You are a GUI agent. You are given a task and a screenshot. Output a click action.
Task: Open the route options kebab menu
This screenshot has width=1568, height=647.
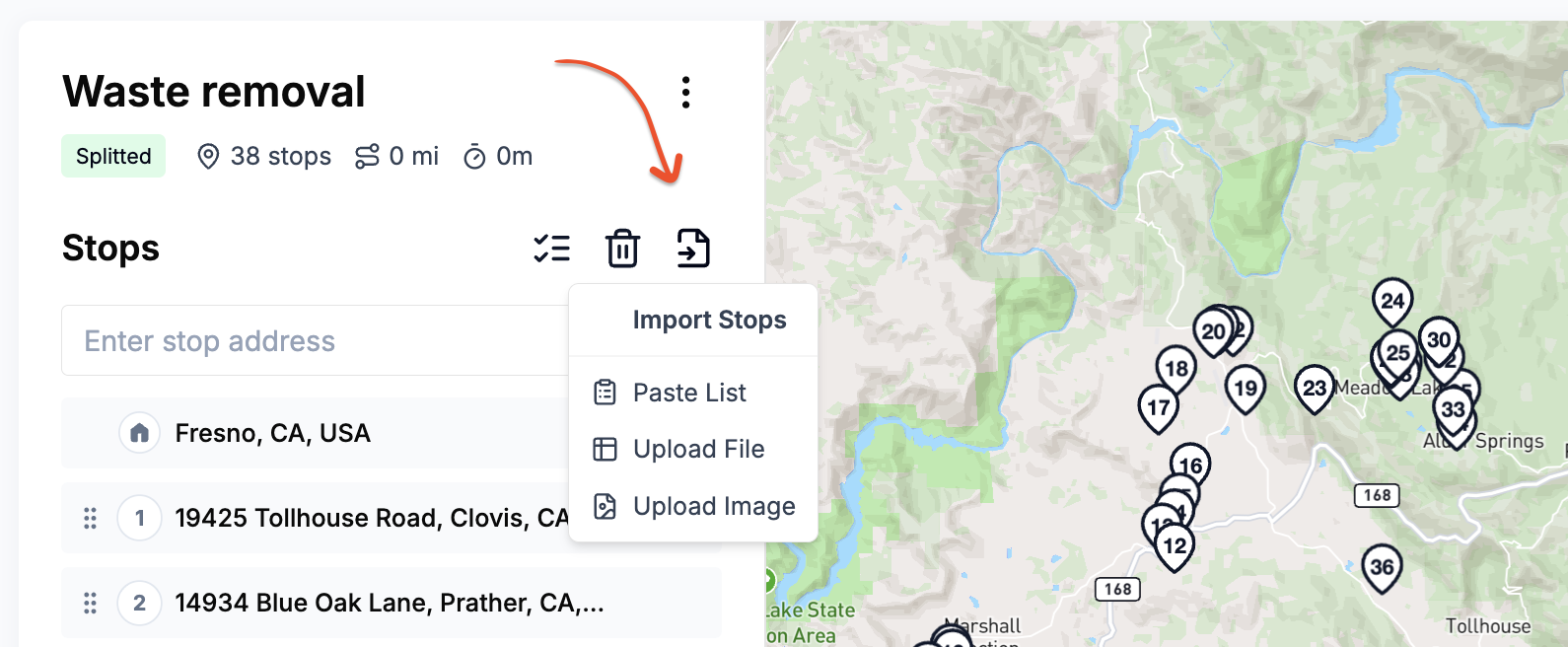click(686, 93)
